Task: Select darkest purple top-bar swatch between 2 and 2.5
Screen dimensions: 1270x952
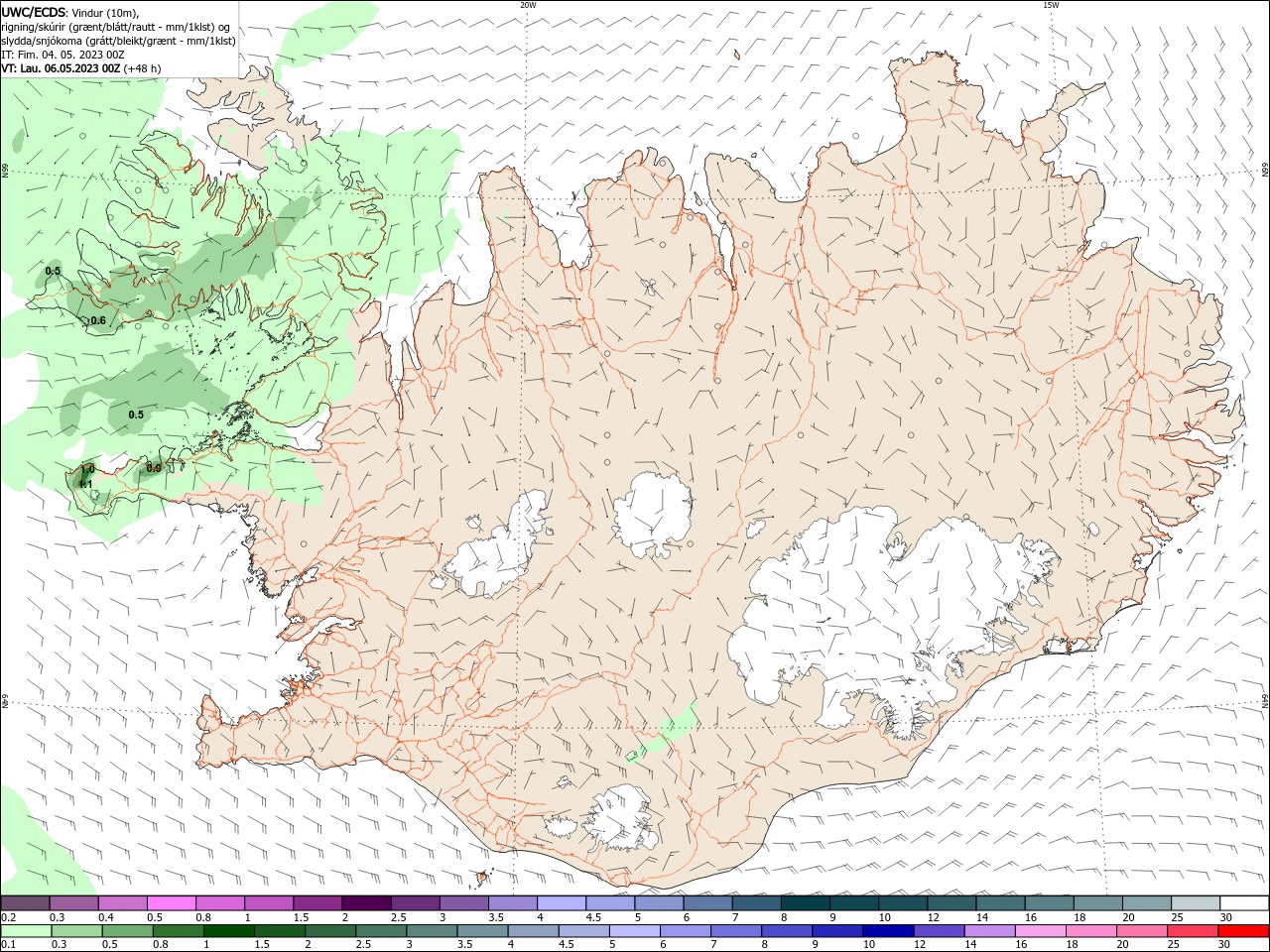Action: point(366,903)
